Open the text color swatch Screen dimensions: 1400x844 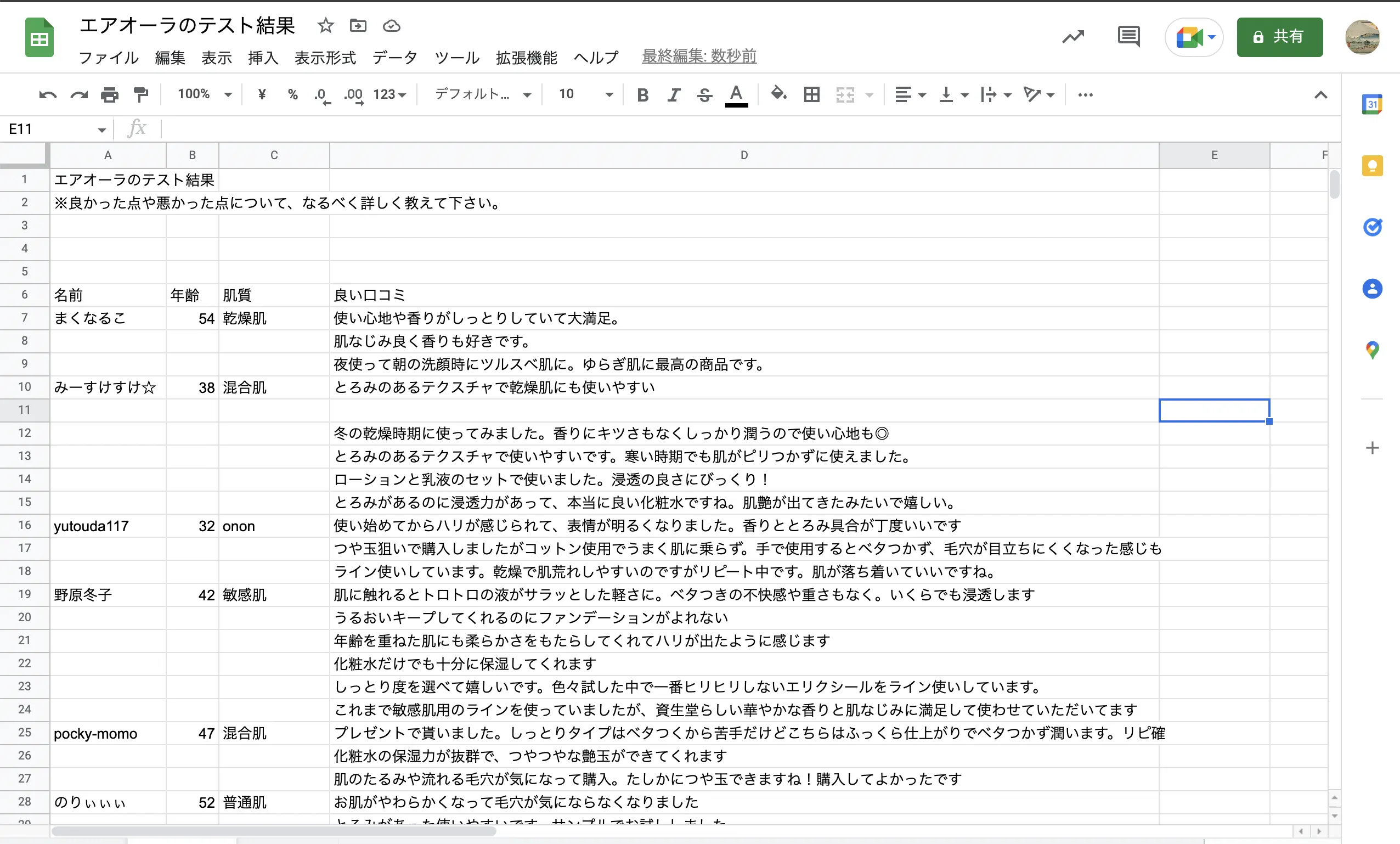(736, 94)
